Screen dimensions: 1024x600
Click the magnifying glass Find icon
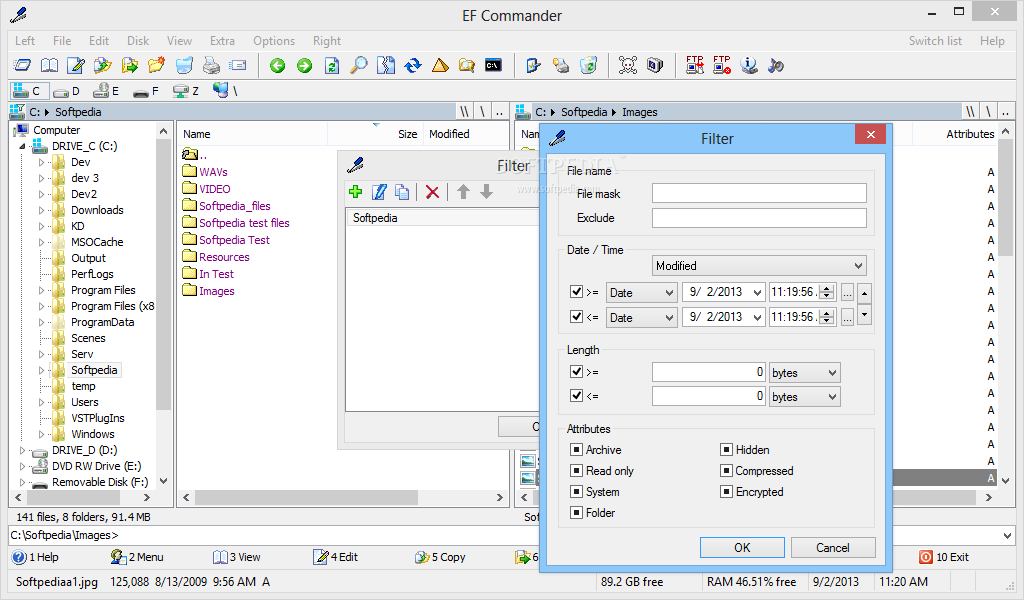[359, 65]
